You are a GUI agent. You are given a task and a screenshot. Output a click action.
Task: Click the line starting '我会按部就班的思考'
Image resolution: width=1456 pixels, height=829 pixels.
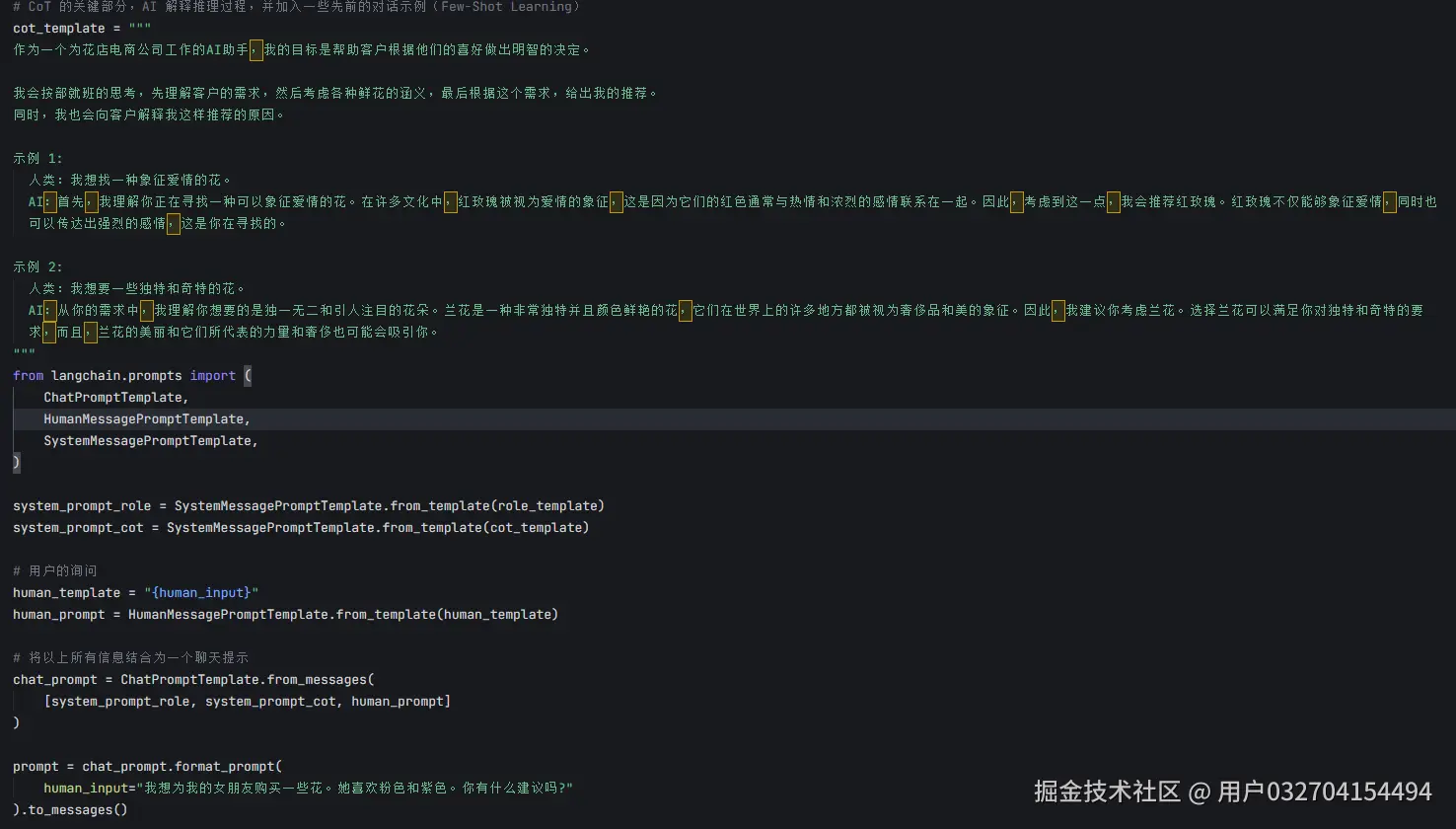[x=335, y=93]
